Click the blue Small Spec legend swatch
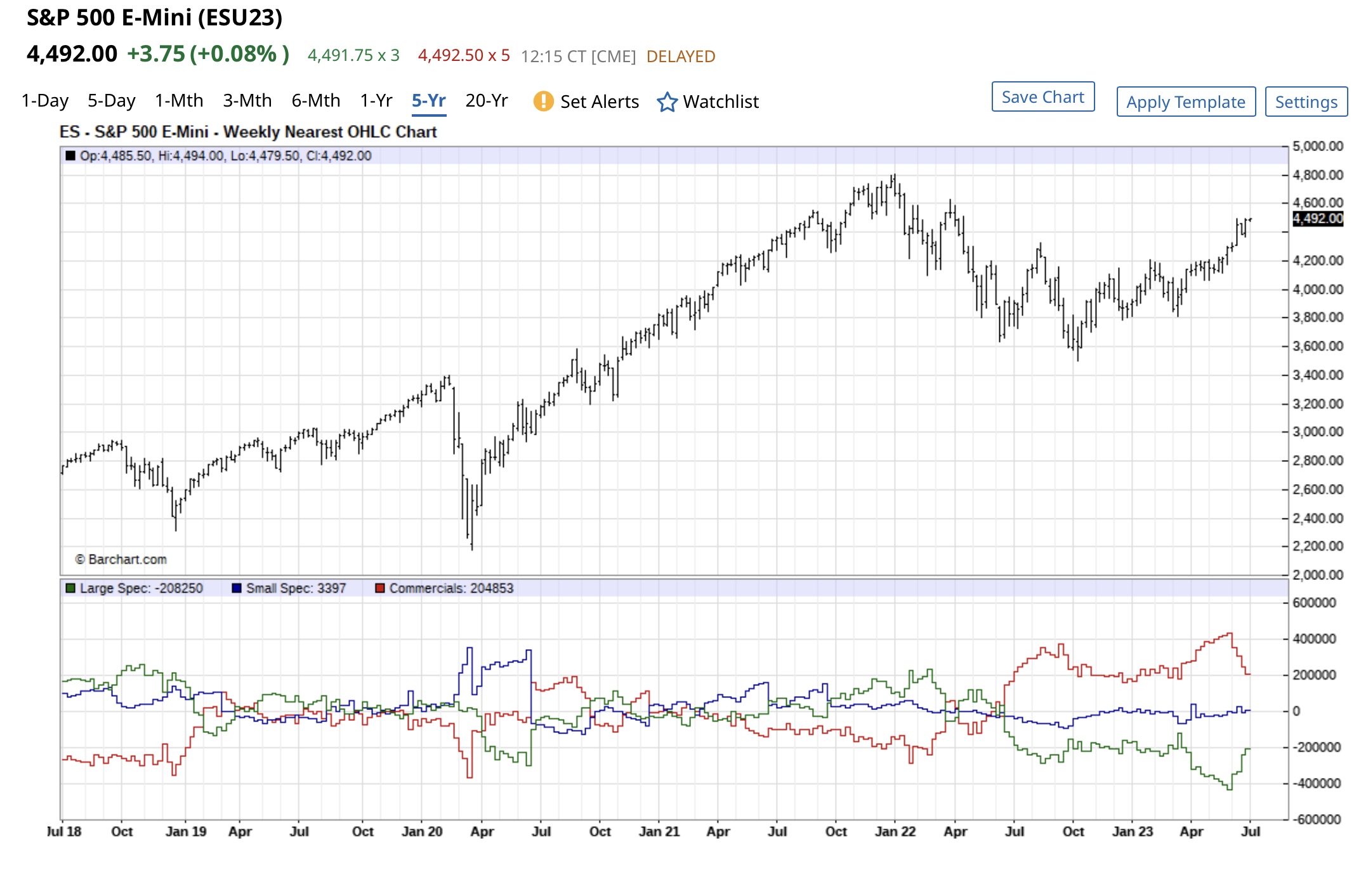Image resolution: width=1361 pixels, height=896 pixels. (237, 588)
